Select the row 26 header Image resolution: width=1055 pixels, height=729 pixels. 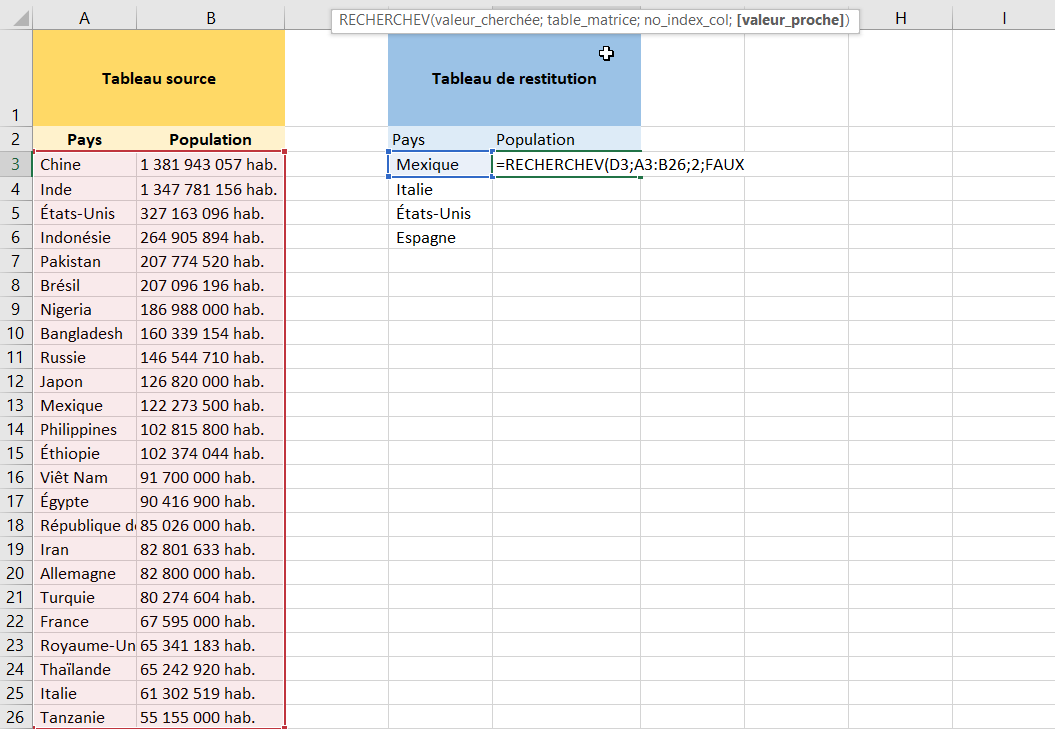pos(16,717)
